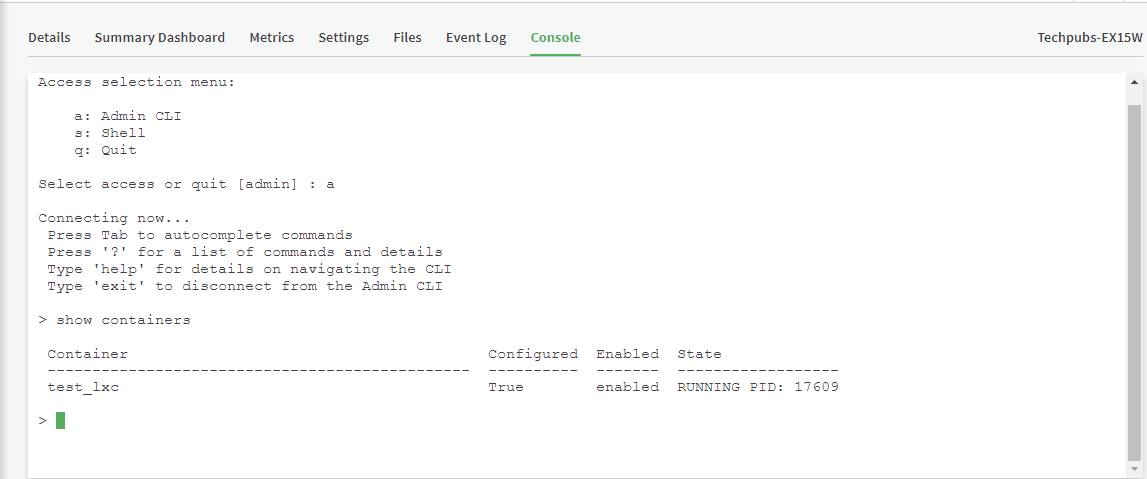Image resolution: width=1147 pixels, height=479 pixels.
Task: Click the Techpubs-EX15W device name
Action: coord(1088,38)
